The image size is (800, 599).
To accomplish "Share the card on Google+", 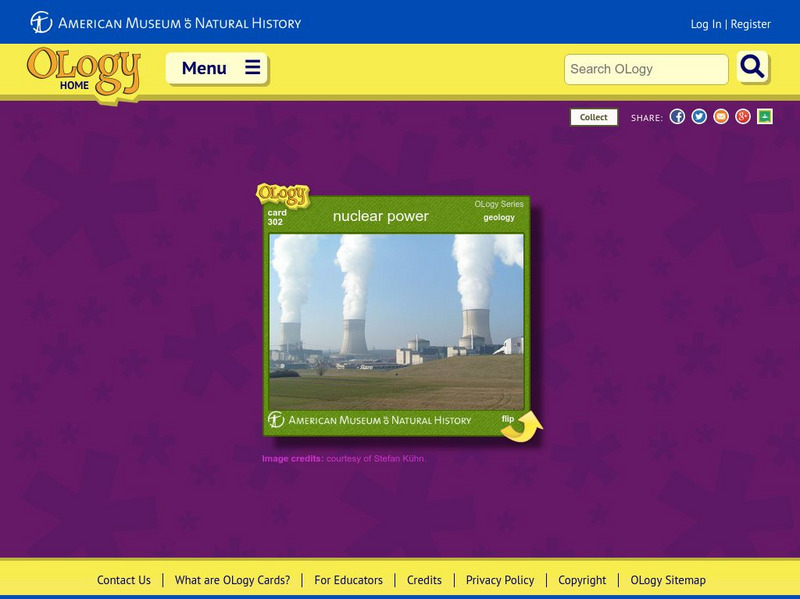I will pos(741,115).
